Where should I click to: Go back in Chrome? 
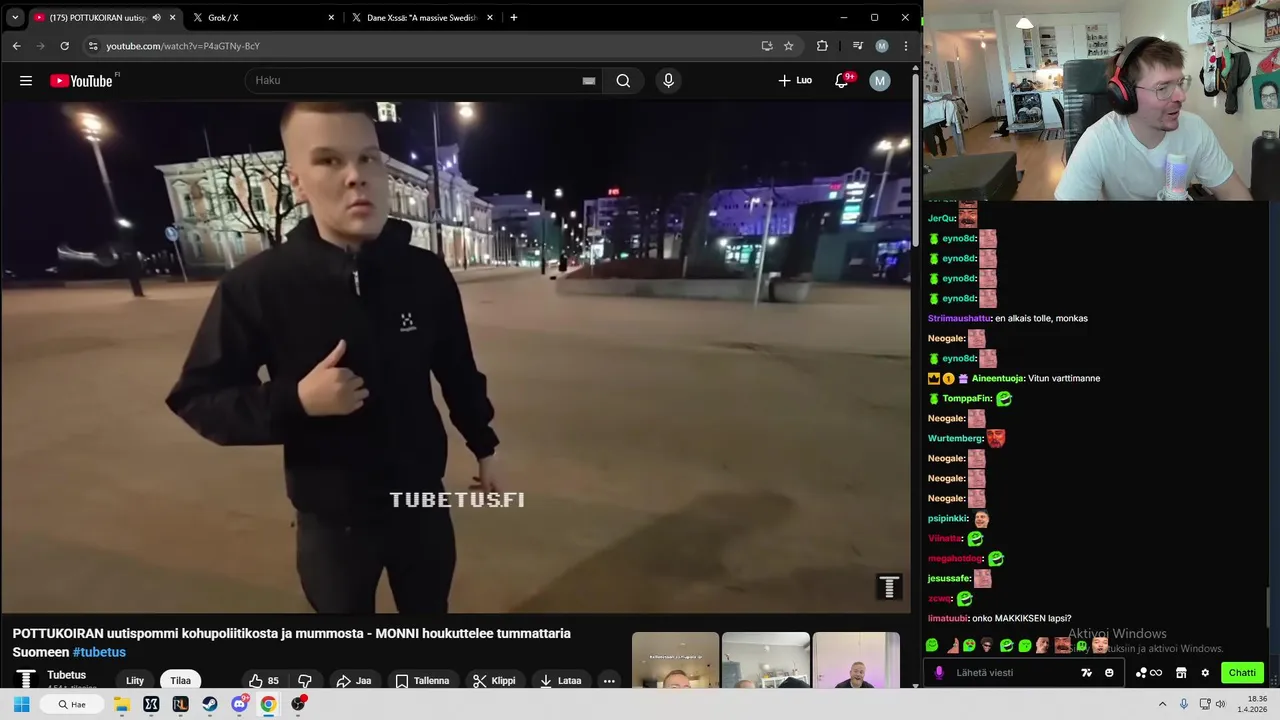[x=16, y=46]
